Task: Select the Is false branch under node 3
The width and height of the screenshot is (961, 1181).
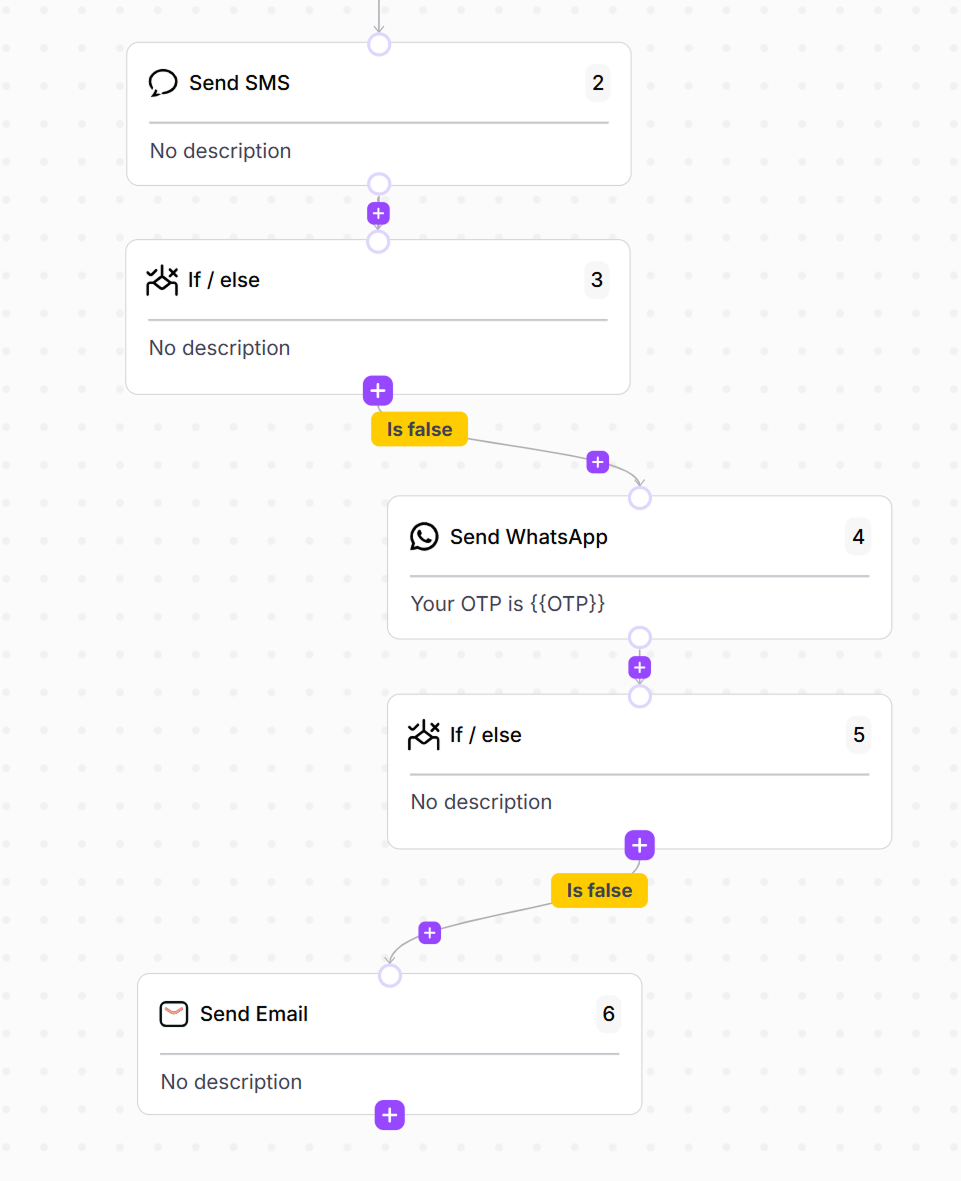Action: pyautogui.click(x=418, y=428)
